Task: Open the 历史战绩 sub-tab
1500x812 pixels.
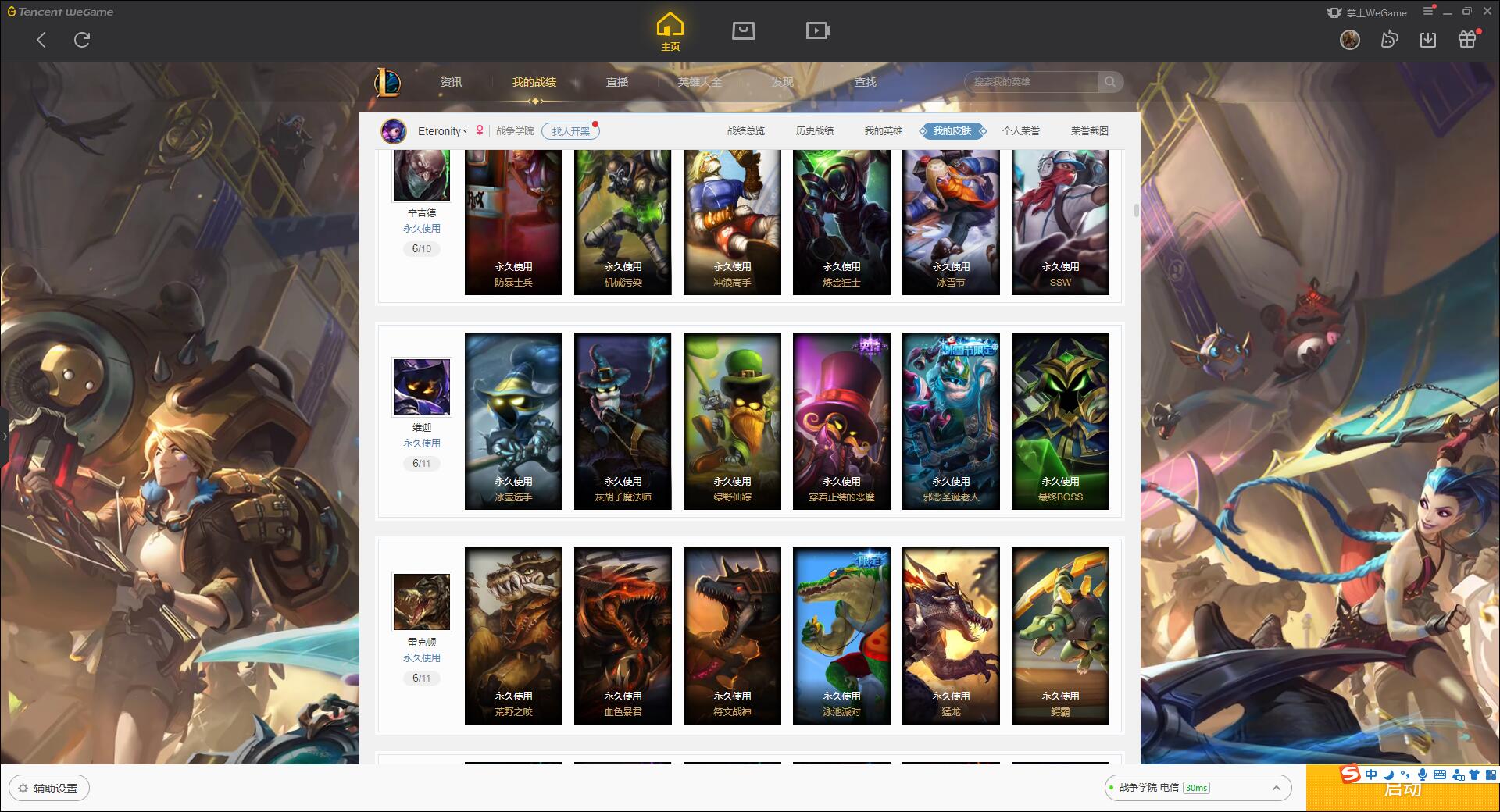Action: [x=815, y=131]
